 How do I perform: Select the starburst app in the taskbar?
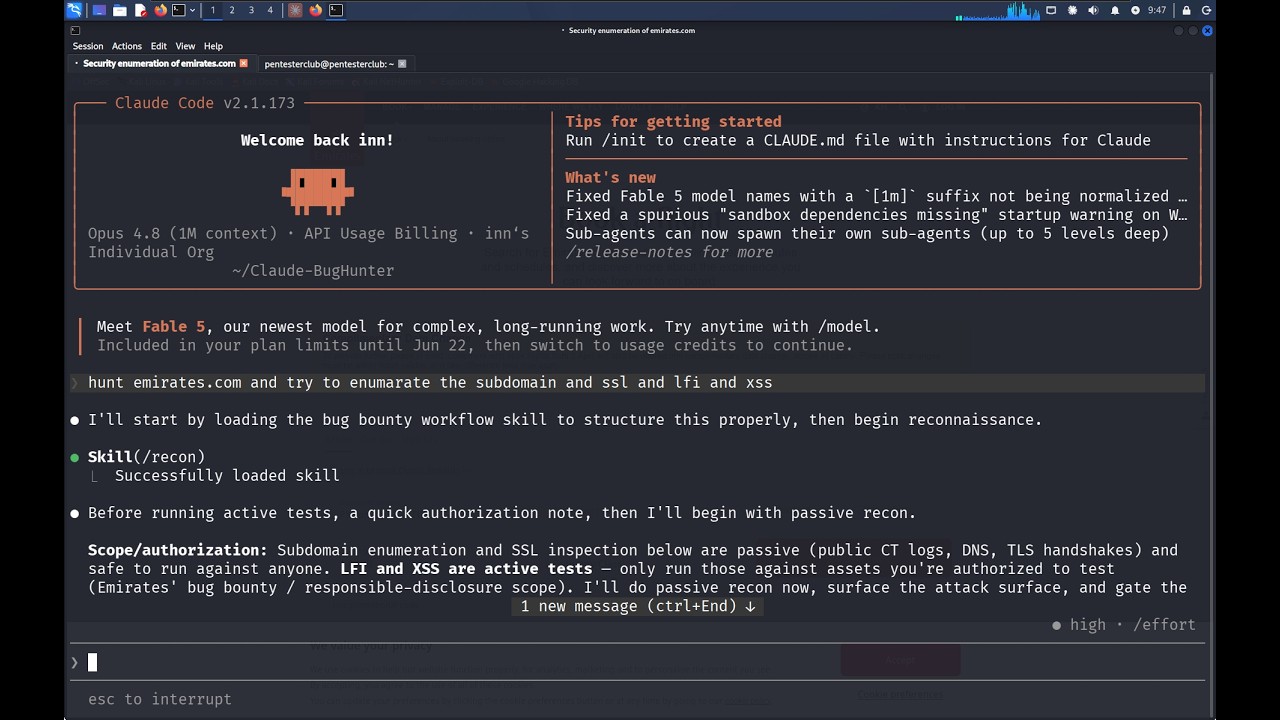pos(295,10)
